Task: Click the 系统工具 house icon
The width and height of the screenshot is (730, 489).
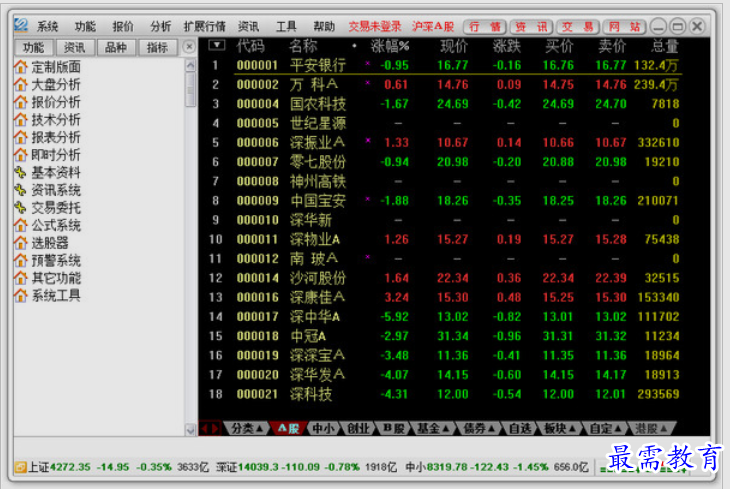Action: 20,295
